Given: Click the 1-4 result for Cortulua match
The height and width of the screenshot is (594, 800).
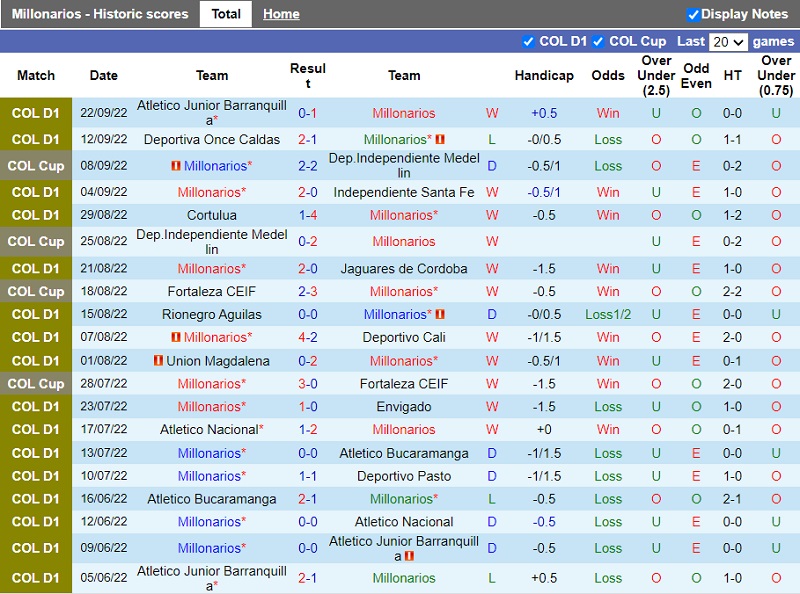Looking at the screenshot, I should 307,215.
